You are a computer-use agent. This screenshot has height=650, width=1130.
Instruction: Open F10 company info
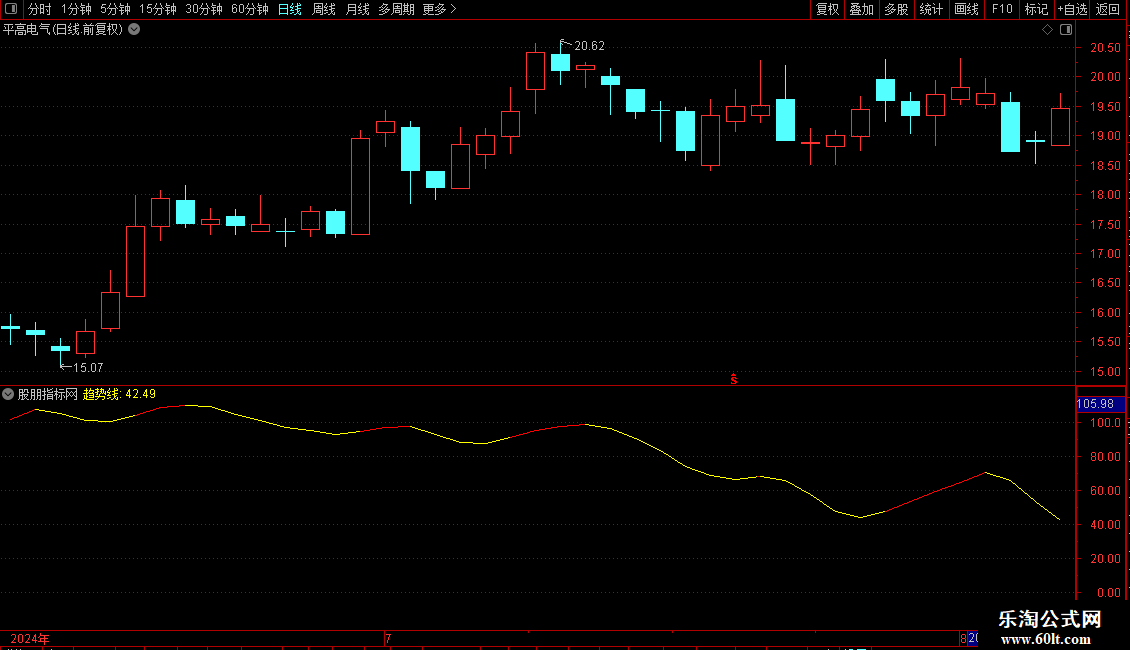pos(1002,9)
